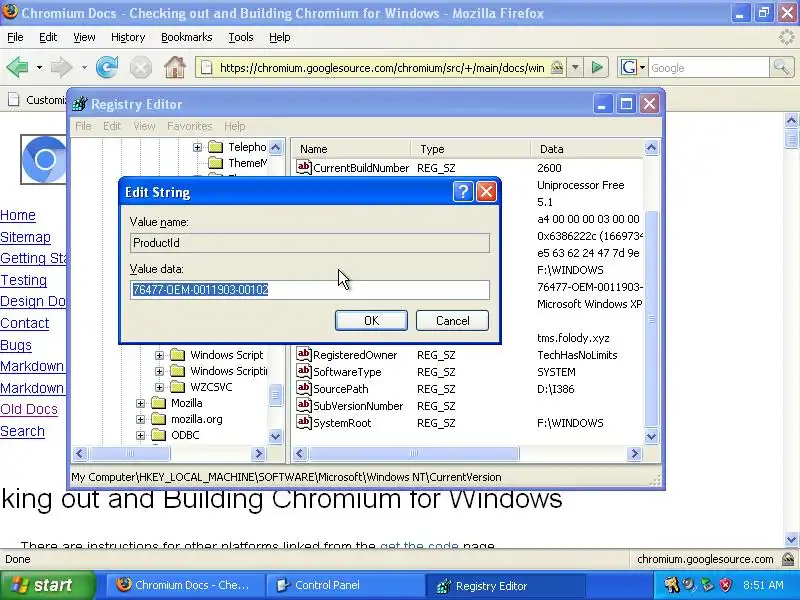Click the Registry Editor title bar icon
This screenshot has width=800, height=600.
[80, 104]
